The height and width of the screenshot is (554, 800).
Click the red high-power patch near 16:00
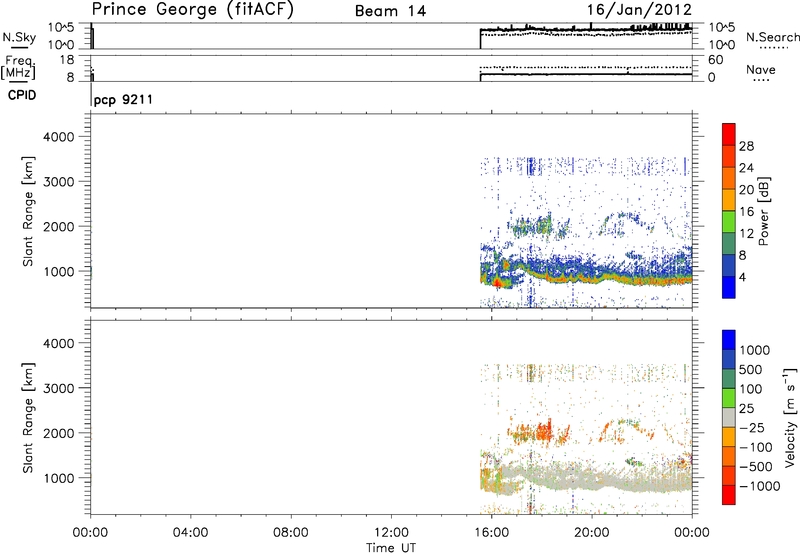point(496,282)
